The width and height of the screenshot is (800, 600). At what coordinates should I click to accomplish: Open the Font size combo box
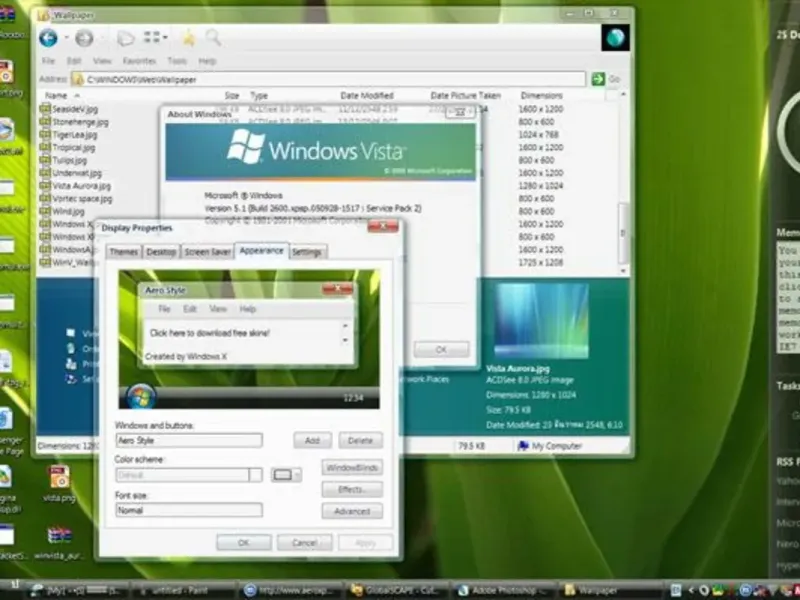[189, 510]
